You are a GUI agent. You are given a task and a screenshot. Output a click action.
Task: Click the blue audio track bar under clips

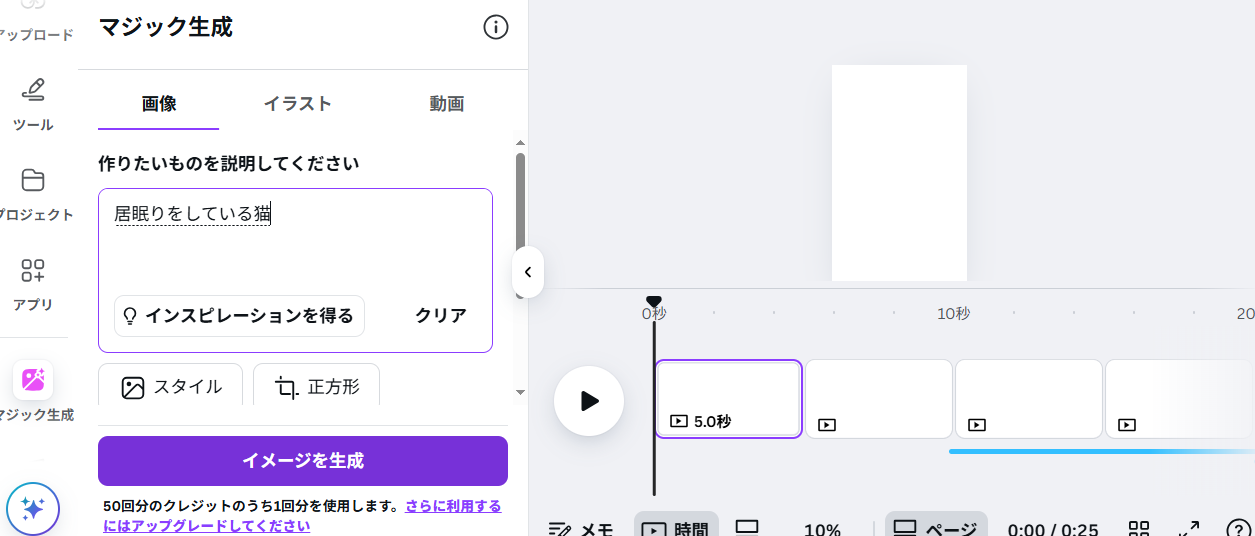click(1101, 451)
